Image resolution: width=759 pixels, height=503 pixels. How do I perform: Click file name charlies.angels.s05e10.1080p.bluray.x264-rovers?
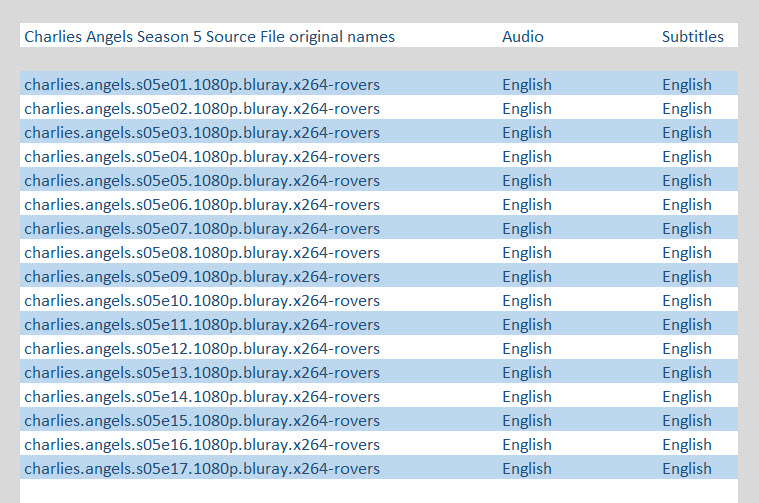[202, 301]
